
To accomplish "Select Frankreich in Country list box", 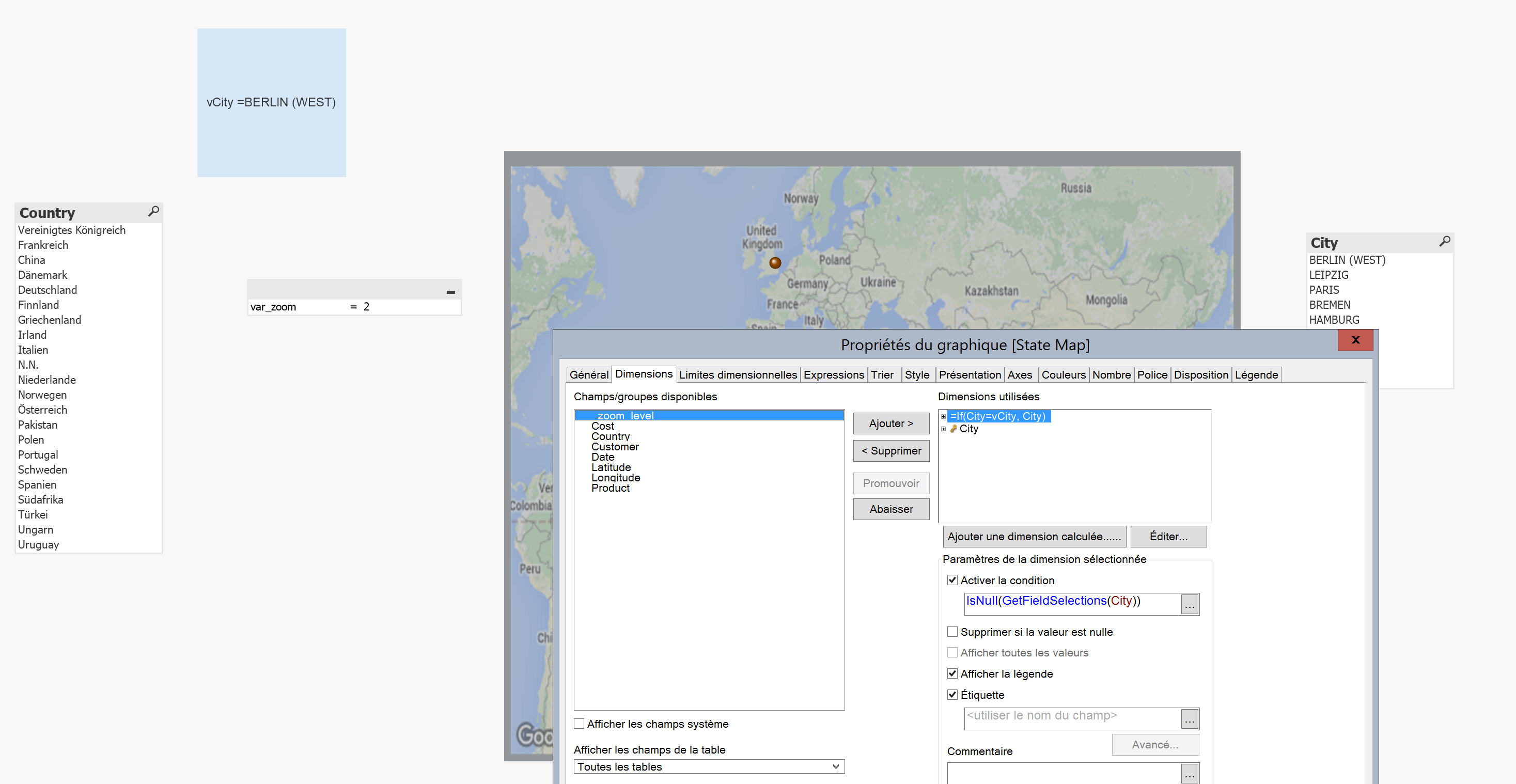I will (x=88, y=245).
